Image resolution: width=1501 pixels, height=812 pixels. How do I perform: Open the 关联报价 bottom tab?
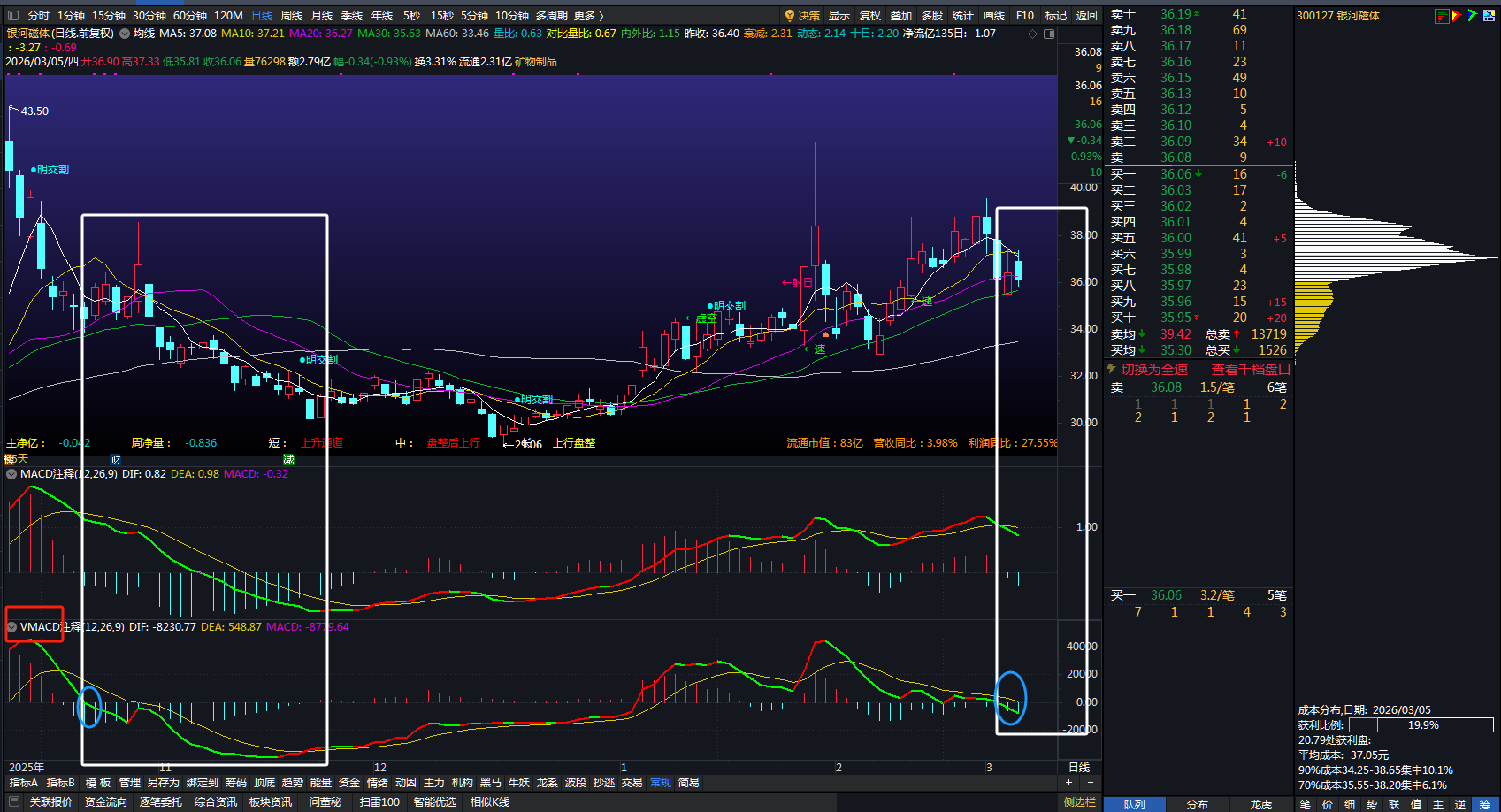coord(51,802)
